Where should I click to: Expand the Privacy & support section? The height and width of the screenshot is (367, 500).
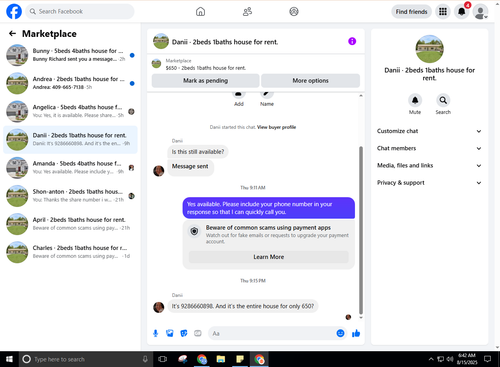pos(429,183)
